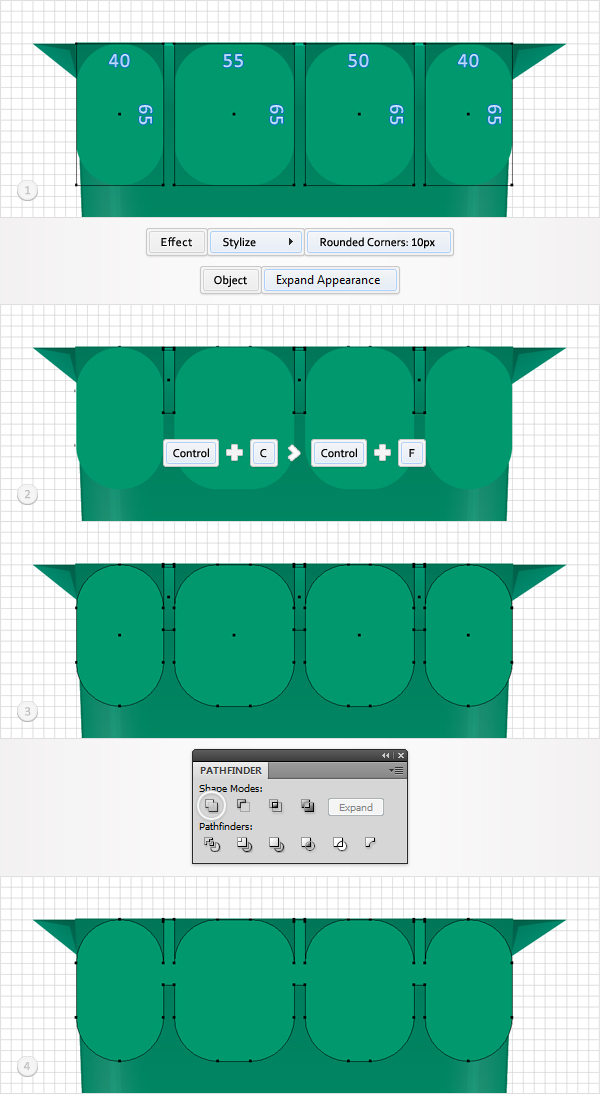600x1094 pixels.
Task: Click the Unite shape mode icon
Action: [211, 805]
